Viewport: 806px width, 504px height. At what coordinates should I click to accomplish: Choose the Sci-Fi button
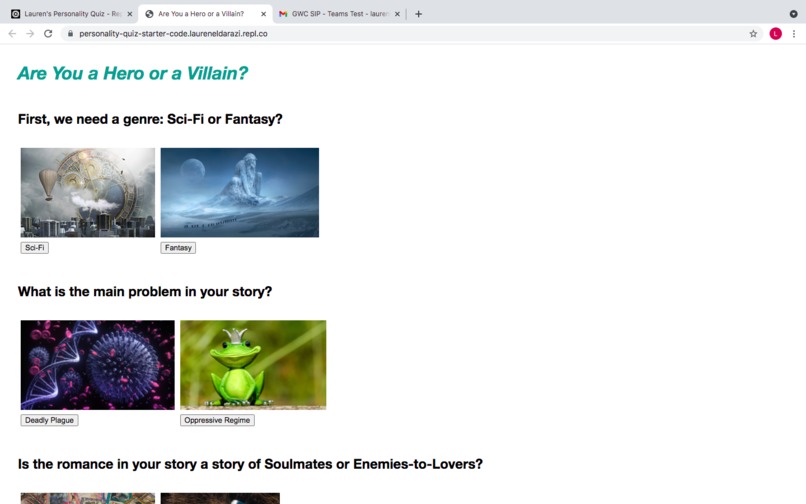pos(34,247)
